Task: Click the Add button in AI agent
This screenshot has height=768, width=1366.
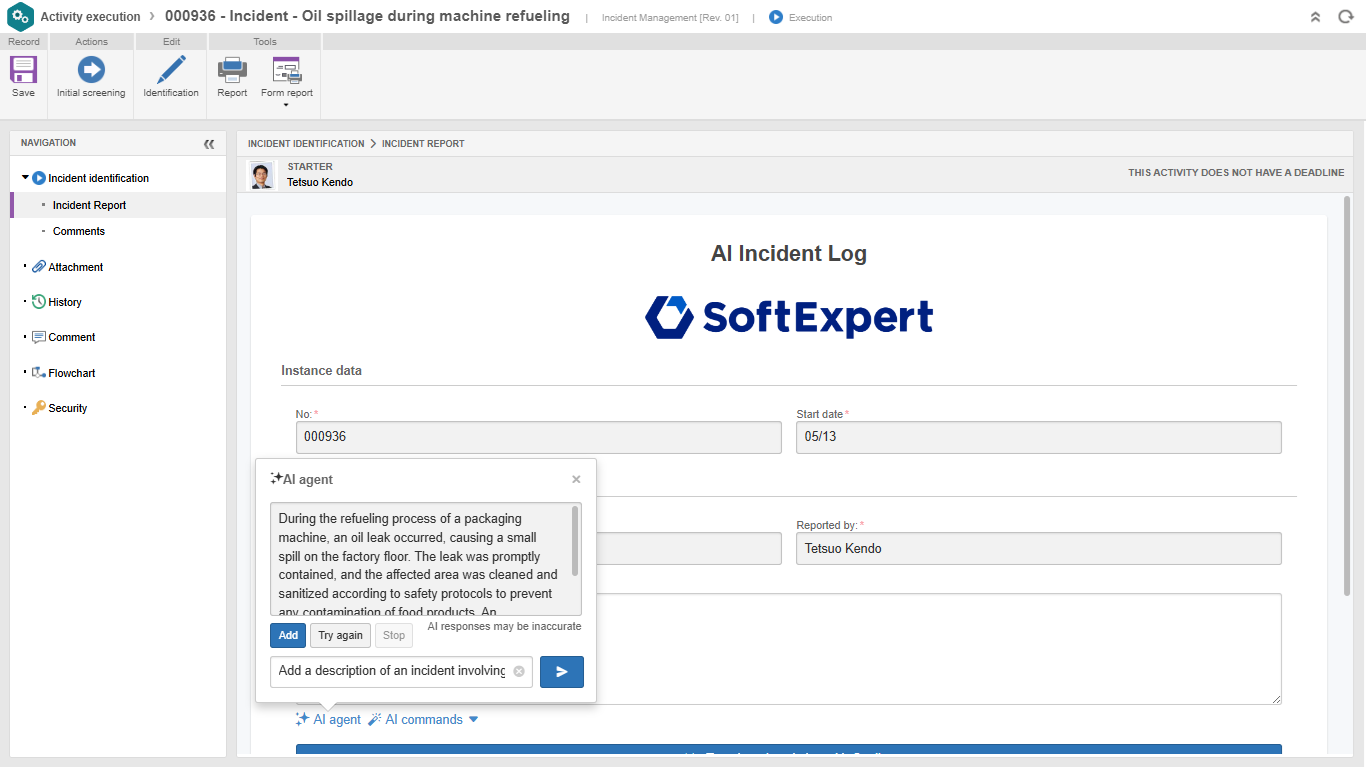Action: coord(288,635)
